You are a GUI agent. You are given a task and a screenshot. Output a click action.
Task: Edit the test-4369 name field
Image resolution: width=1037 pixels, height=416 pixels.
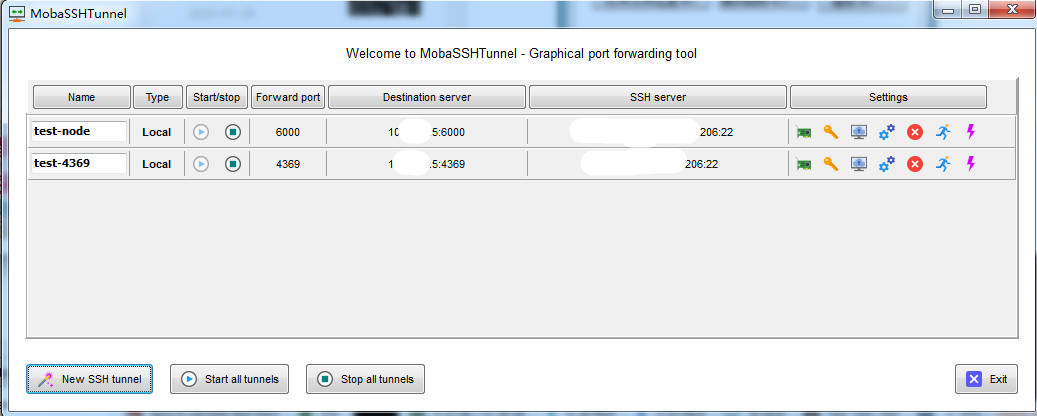[79, 163]
